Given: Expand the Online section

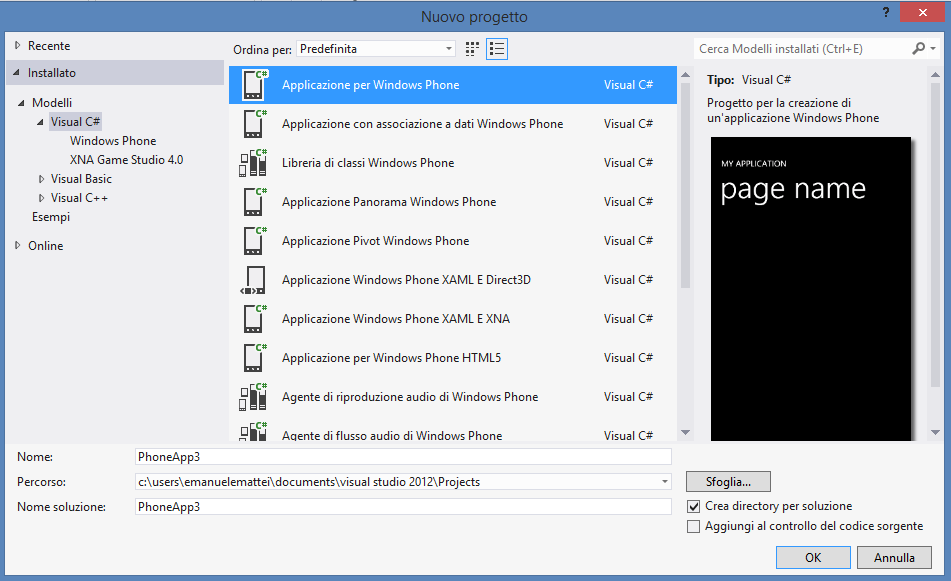Looking at the screenshot, I should coord(18,246).
